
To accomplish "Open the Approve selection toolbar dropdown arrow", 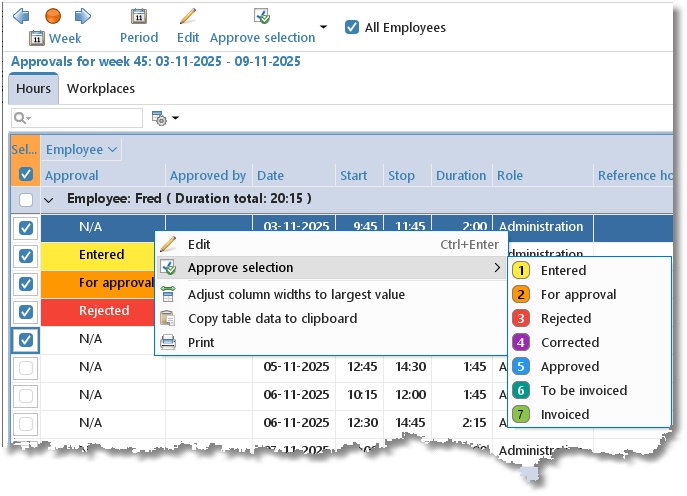I will pyautogui.click(x=323, y=27).
